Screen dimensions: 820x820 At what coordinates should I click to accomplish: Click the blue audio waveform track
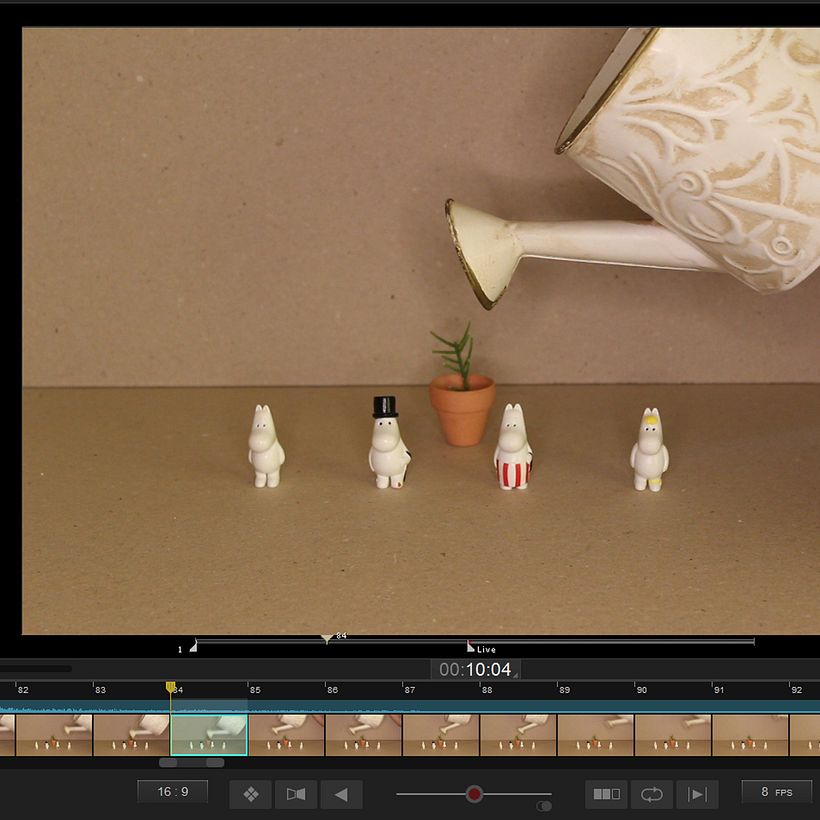410,707
